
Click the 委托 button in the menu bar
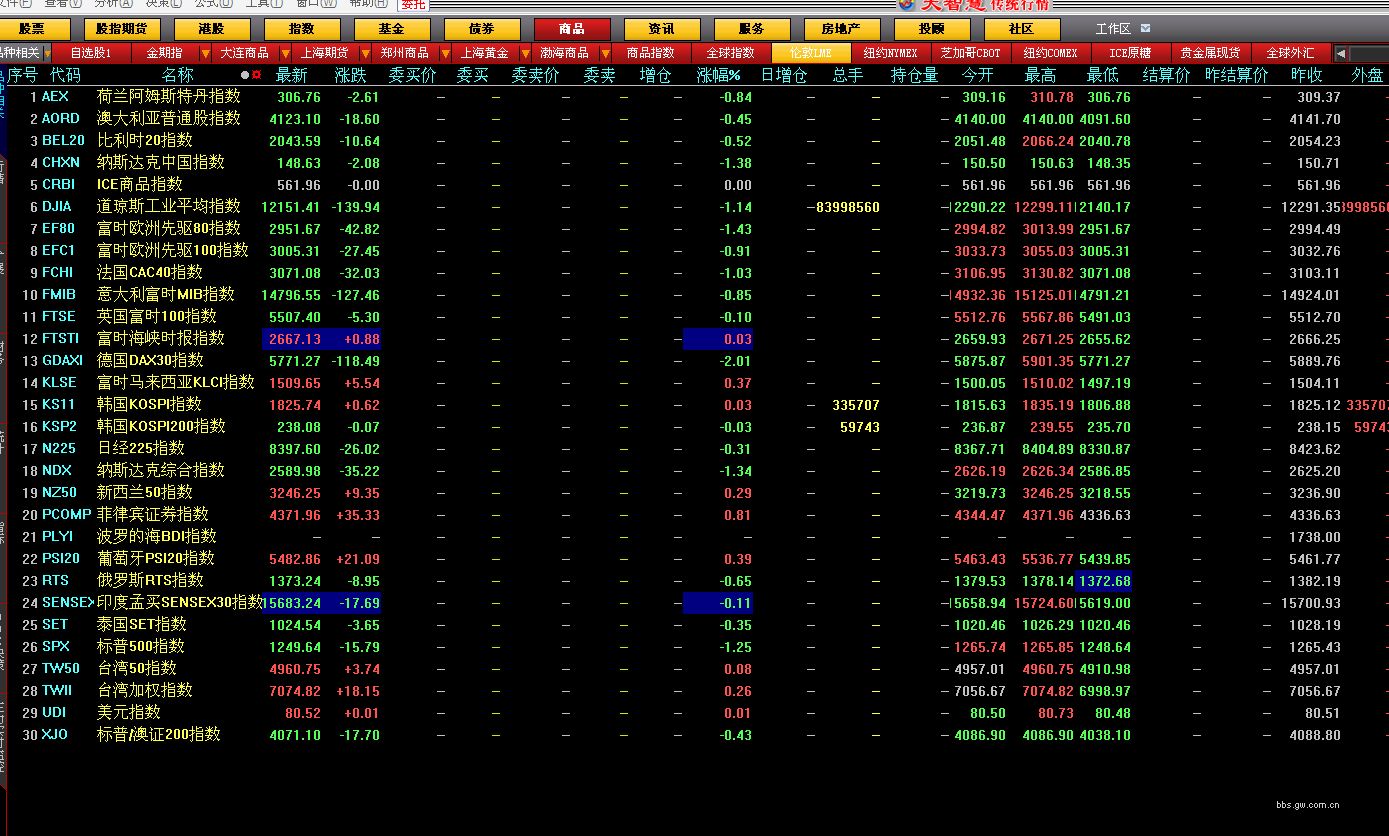(413, 4)
